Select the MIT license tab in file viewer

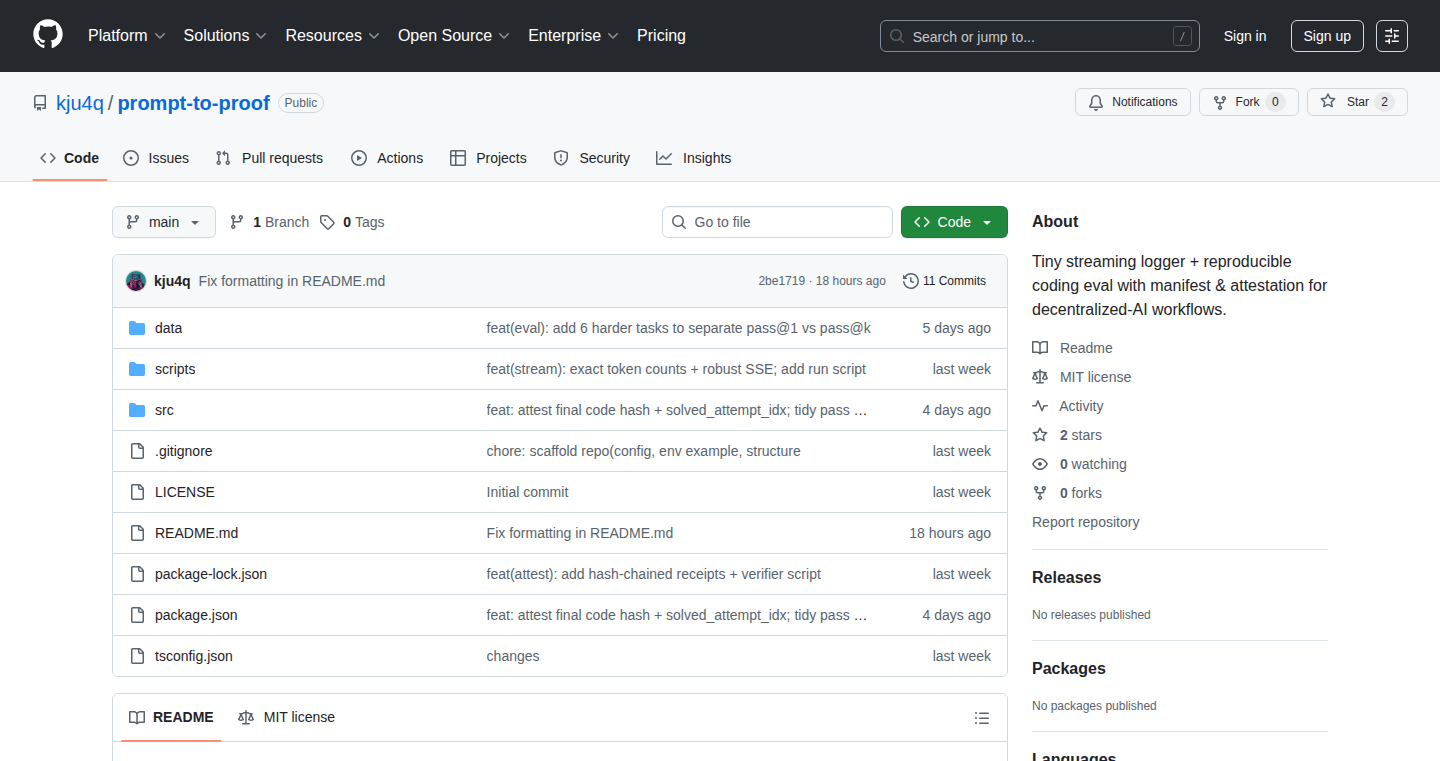(286, 717)
